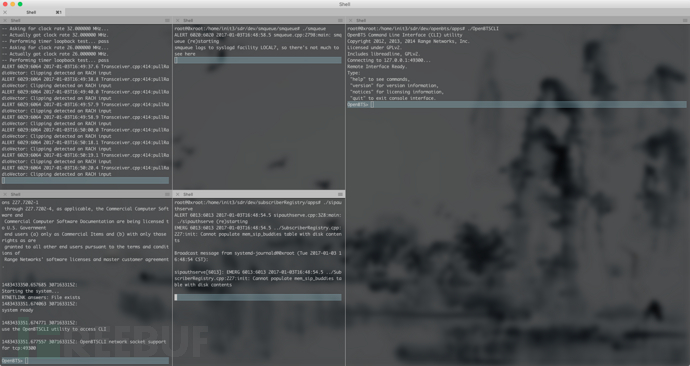Click the '"version" for version information' line
690x366 pixels.
pyautogui.click(x=394, y=86)
